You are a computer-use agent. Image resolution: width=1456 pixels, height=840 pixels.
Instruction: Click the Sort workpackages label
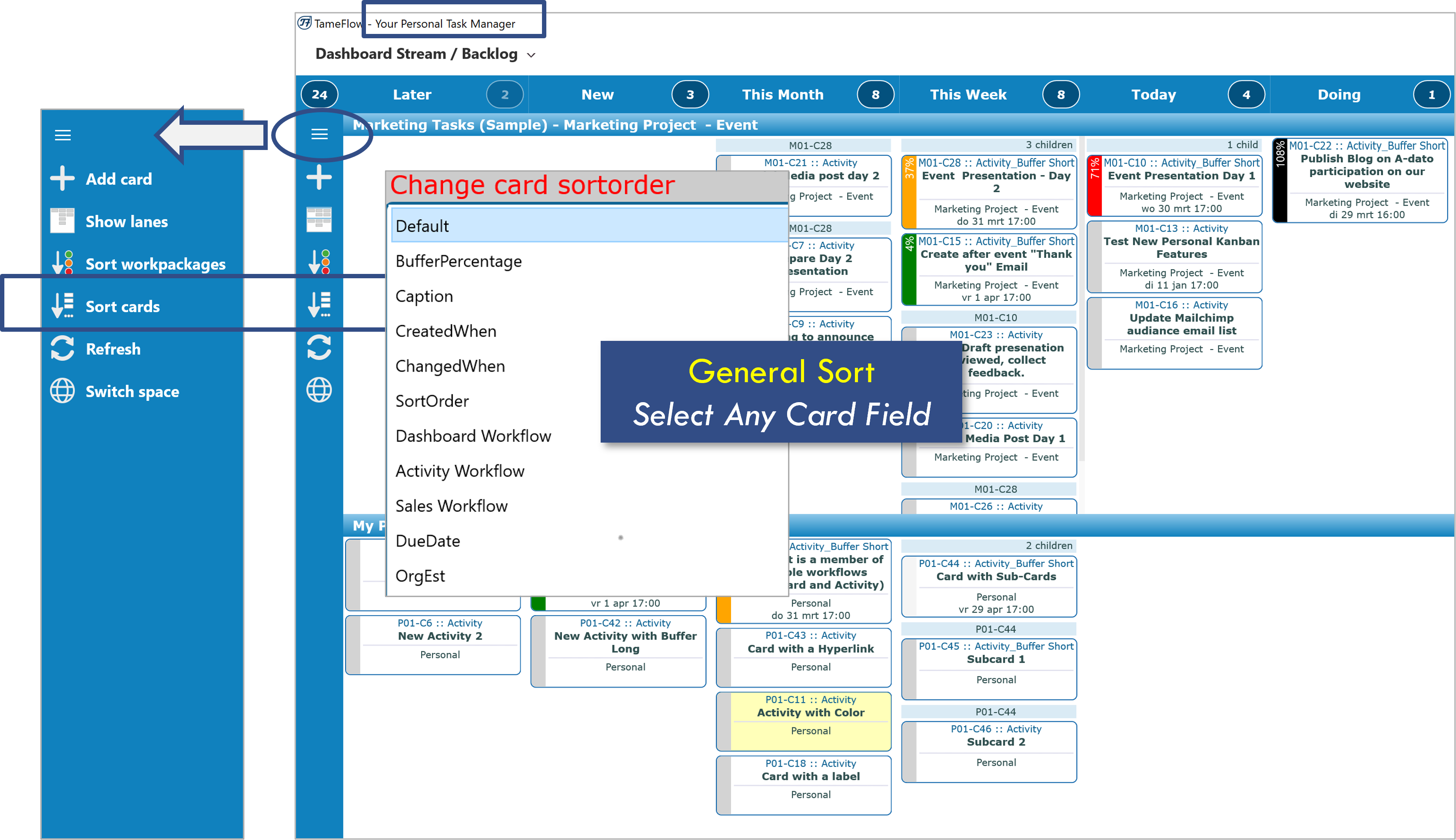(156, 264)
